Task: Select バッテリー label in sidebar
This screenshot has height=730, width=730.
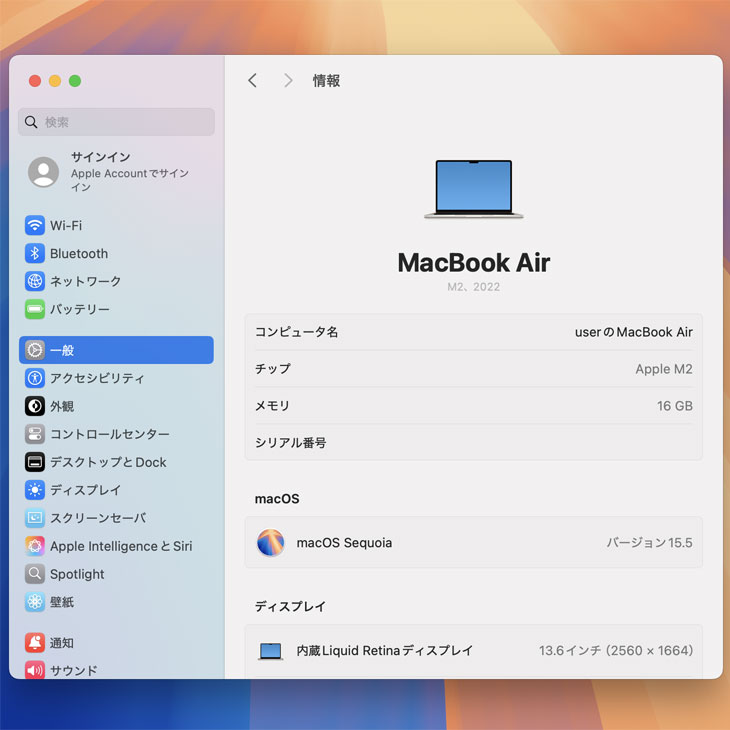Action: click(x=80, y=309)
